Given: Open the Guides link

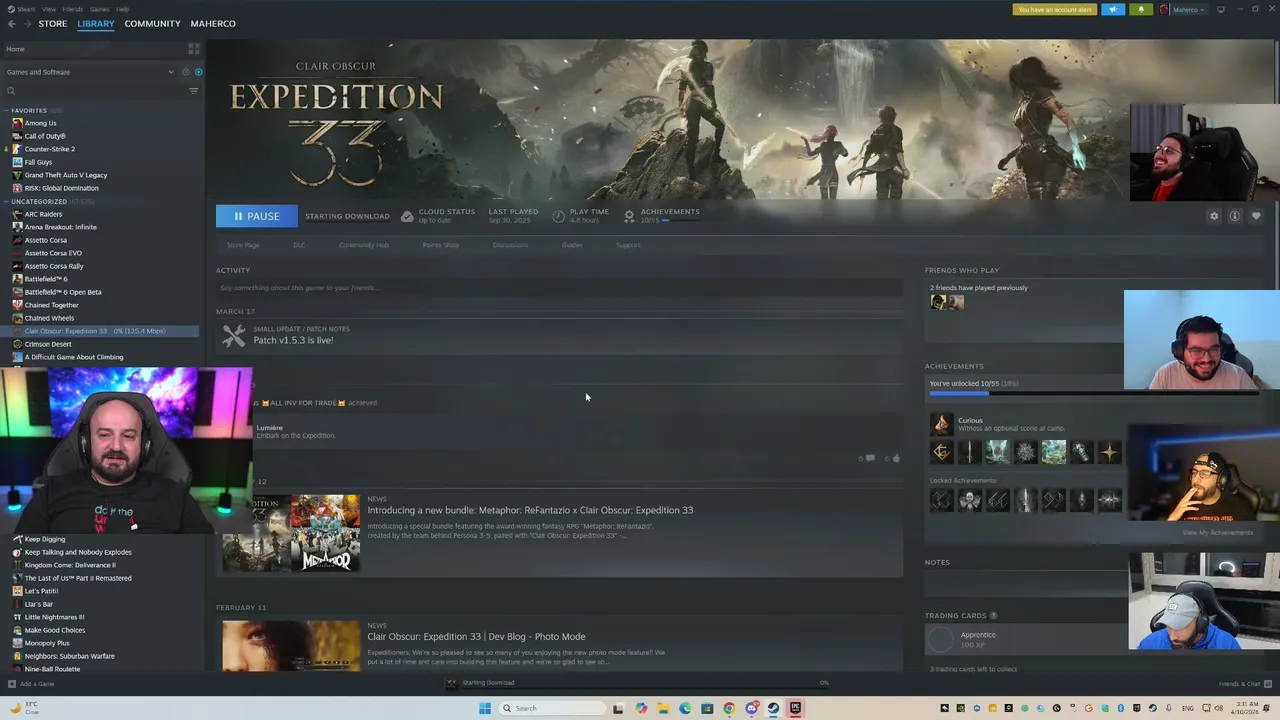Looking at the screenshot, I should click(x=572, y=245).
